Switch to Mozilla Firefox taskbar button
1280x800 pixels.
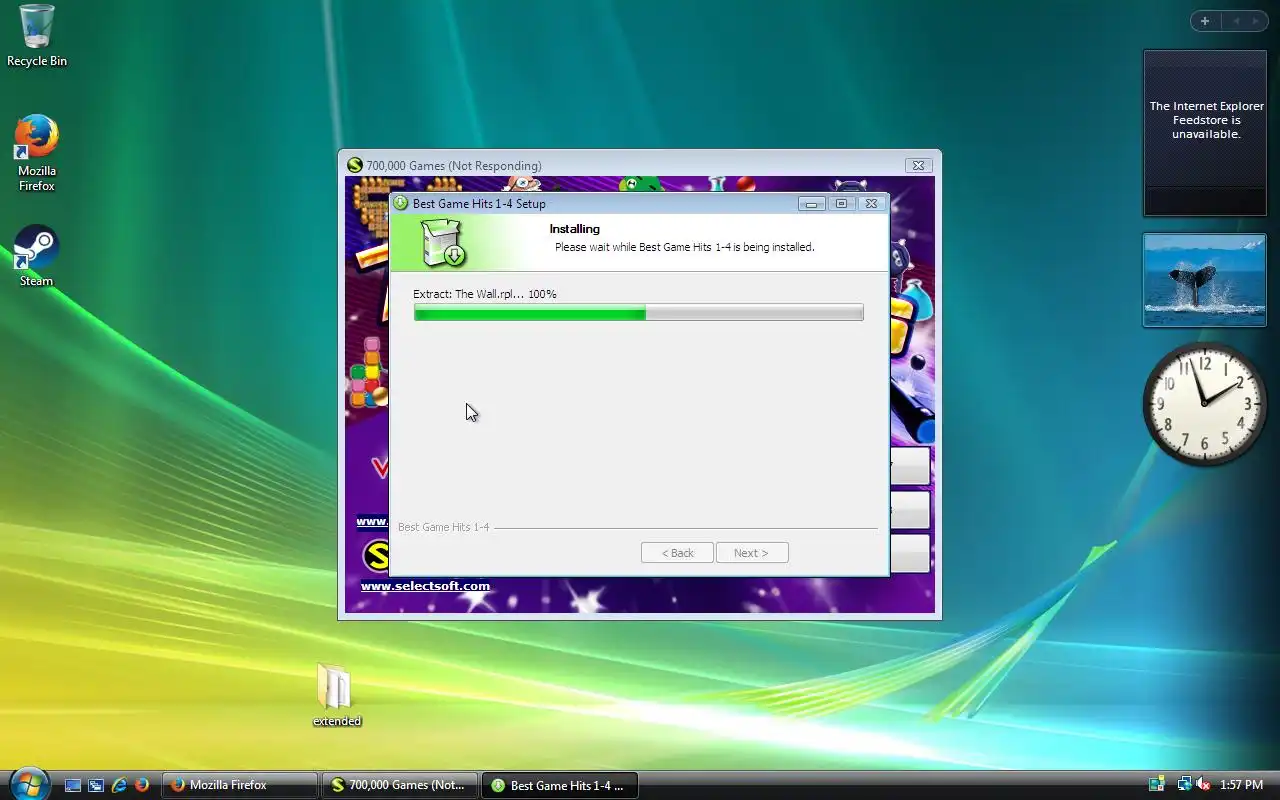[x=240, y=785]
